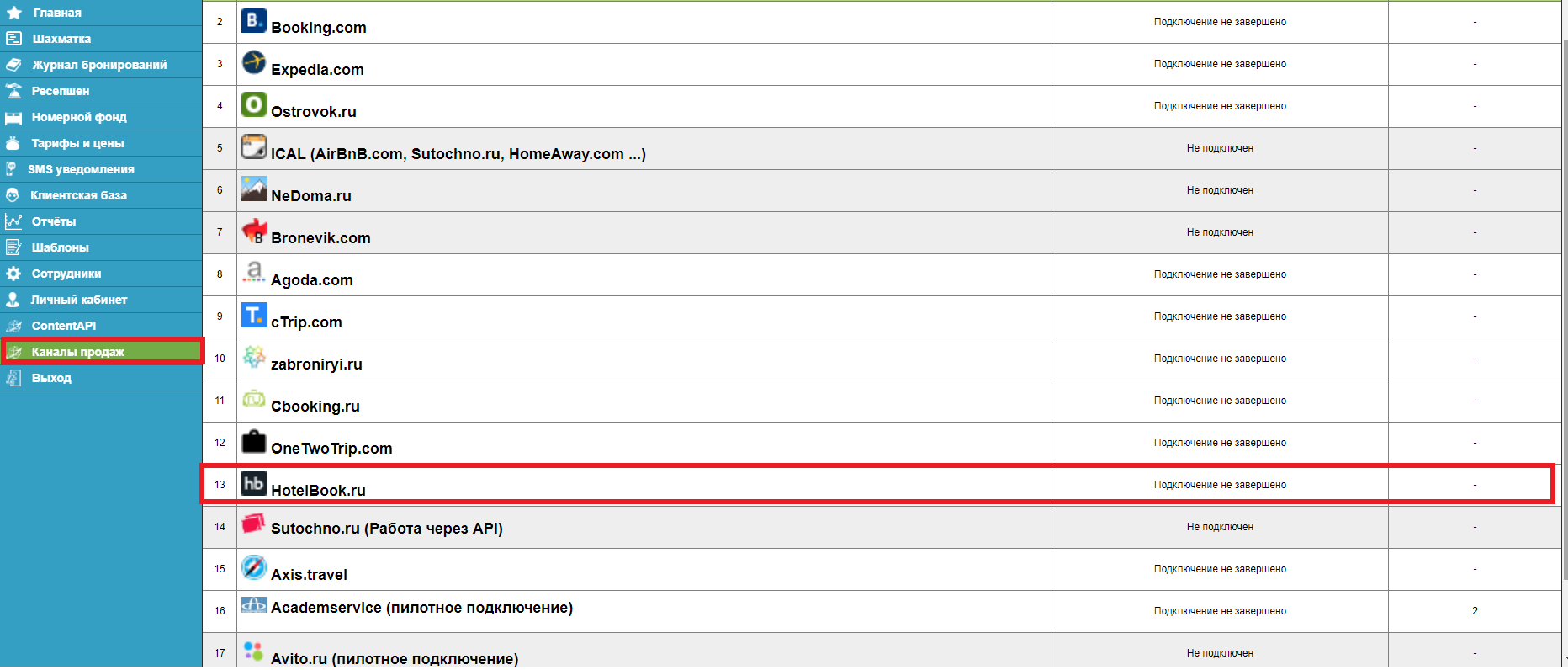1568x670 pixels.
Task: Click the Номерной фонд bed icon
Action: (13, 117)
